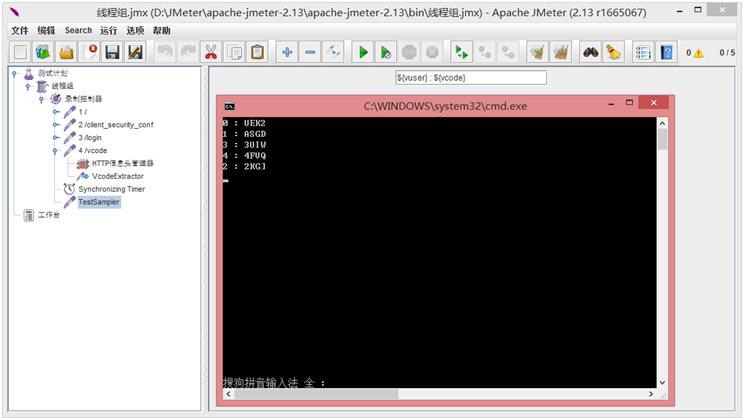Click the Paste clipboard icon
This screenshot has height=420, width=744.
(257, 52)
